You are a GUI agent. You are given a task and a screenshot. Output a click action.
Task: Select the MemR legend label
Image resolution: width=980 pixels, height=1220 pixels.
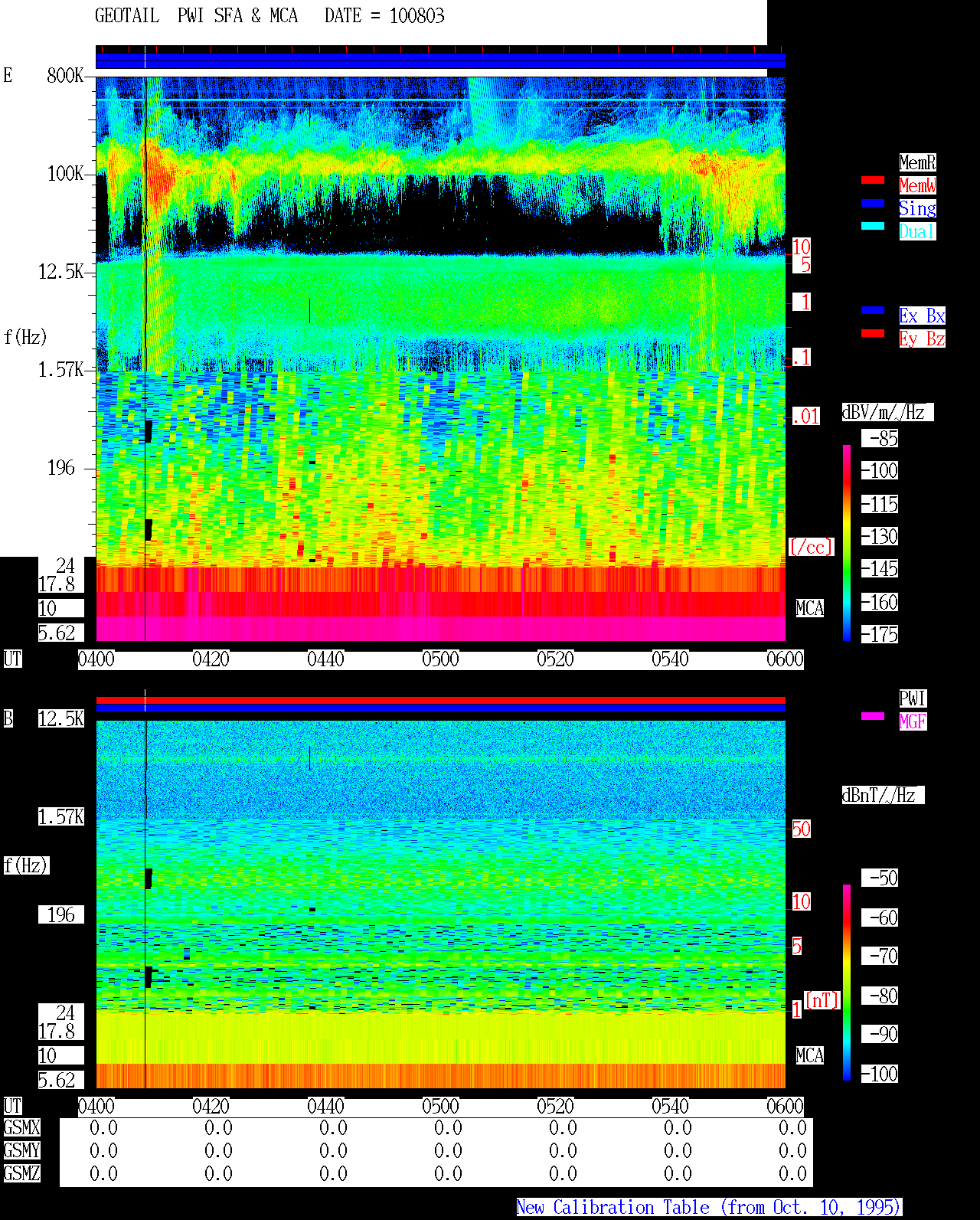coord(917,162)
